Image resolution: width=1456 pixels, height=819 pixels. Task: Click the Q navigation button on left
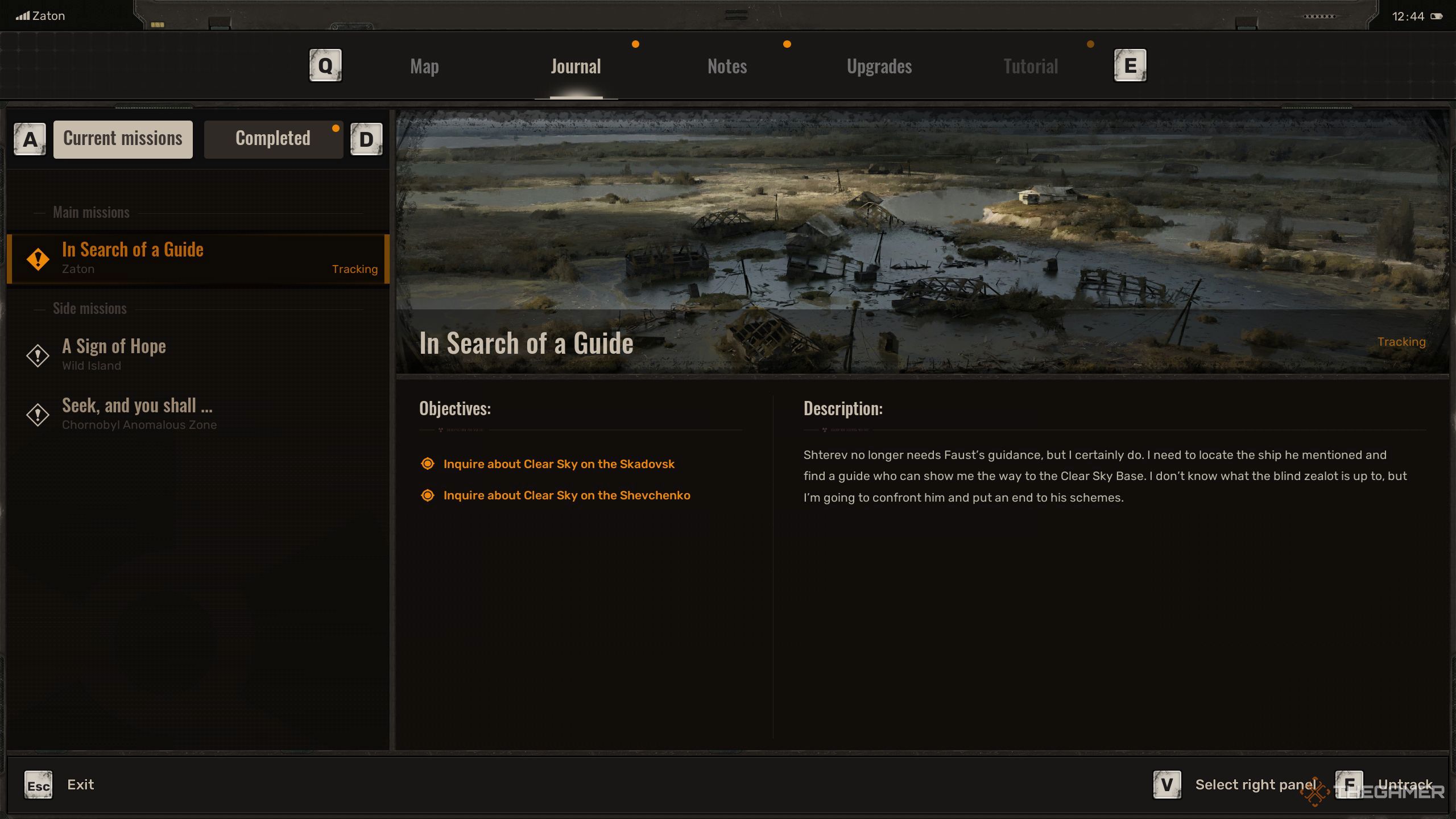(326, 65)
